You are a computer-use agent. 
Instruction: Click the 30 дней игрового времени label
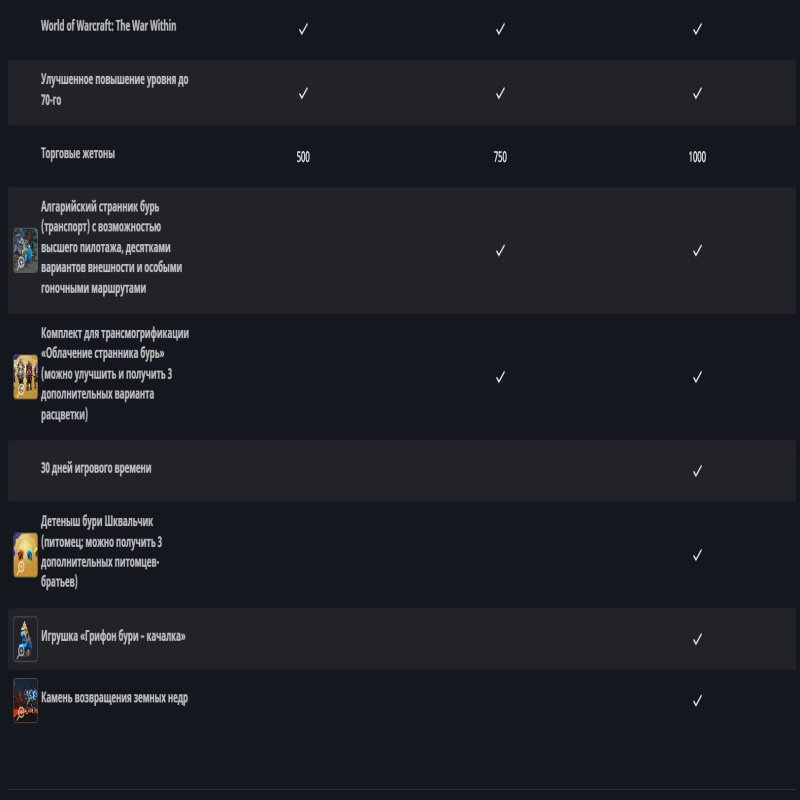point(96,468)
